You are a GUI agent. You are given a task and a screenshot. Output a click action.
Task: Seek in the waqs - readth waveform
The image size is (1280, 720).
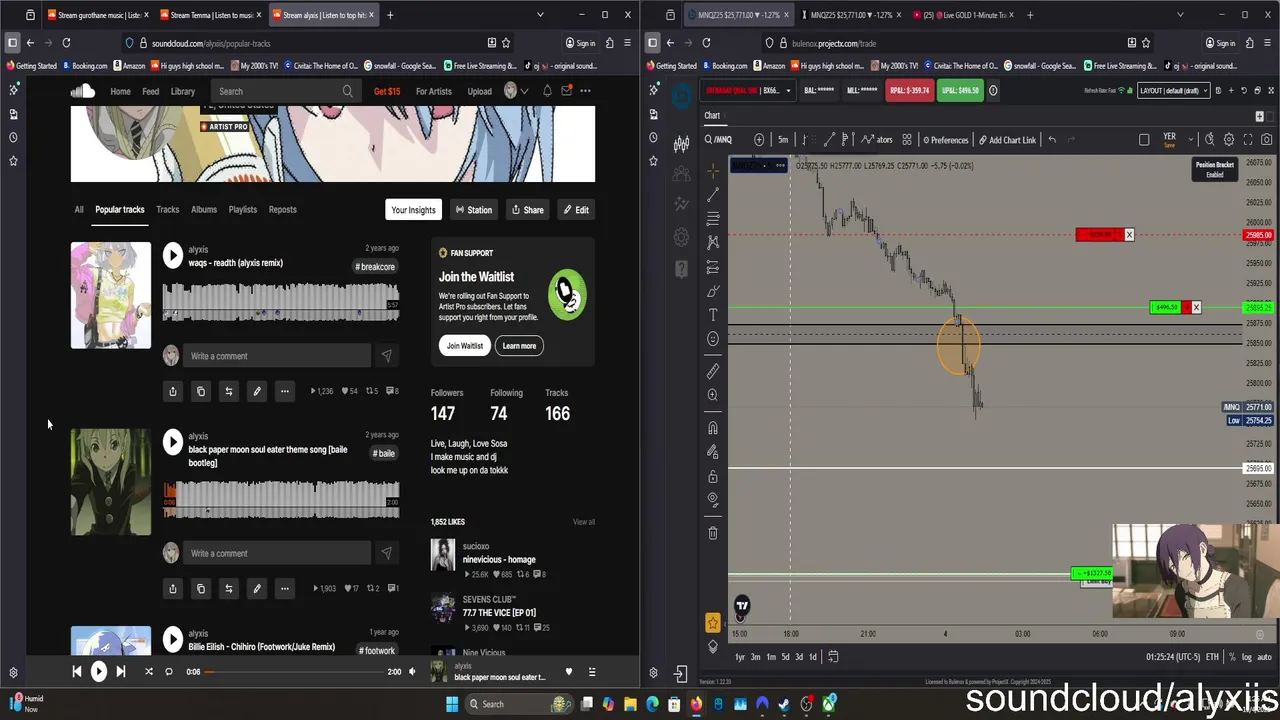[x=281, y=303]
